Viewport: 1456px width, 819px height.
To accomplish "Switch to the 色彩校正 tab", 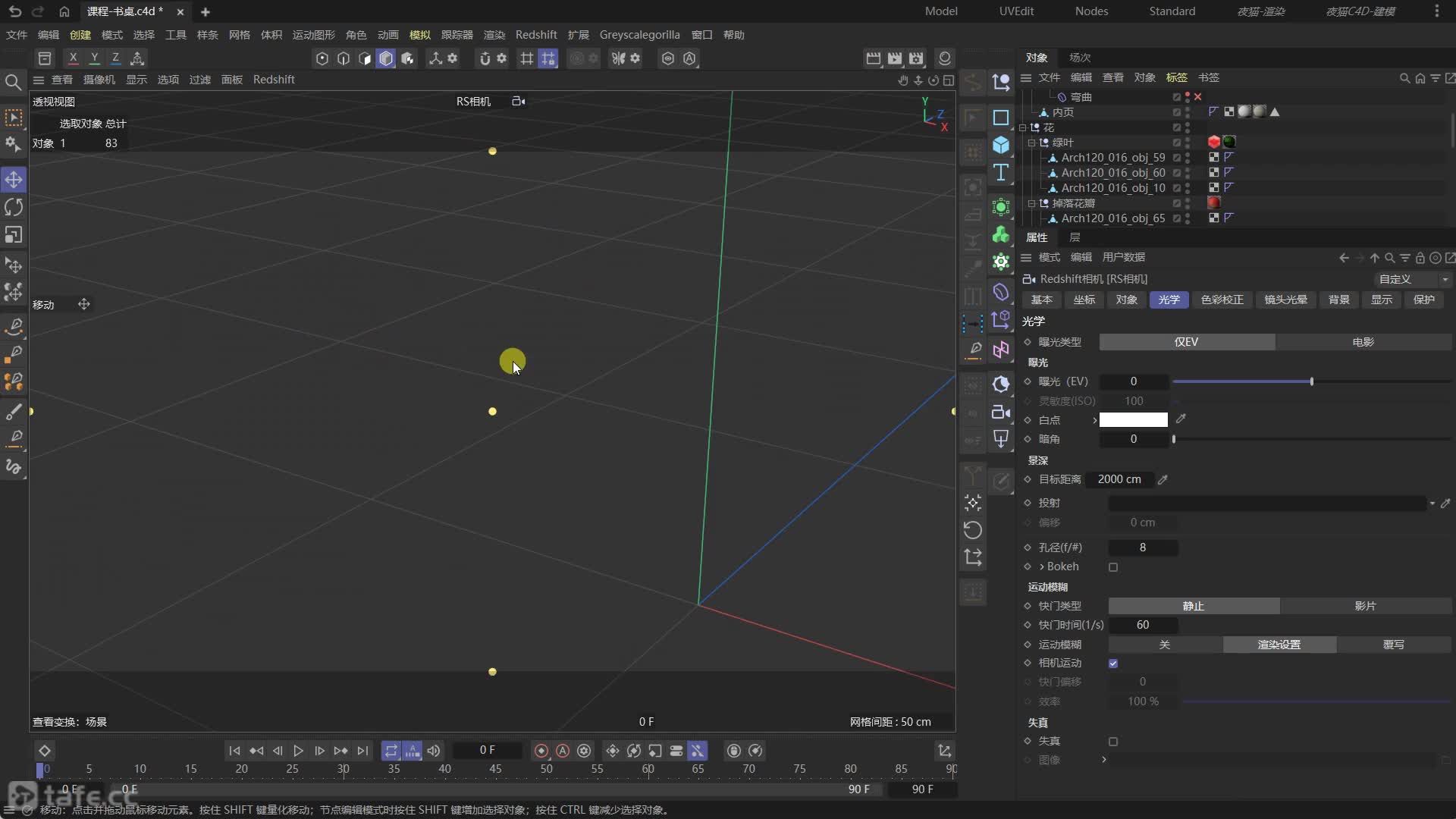I will (x=1222, y=300).
